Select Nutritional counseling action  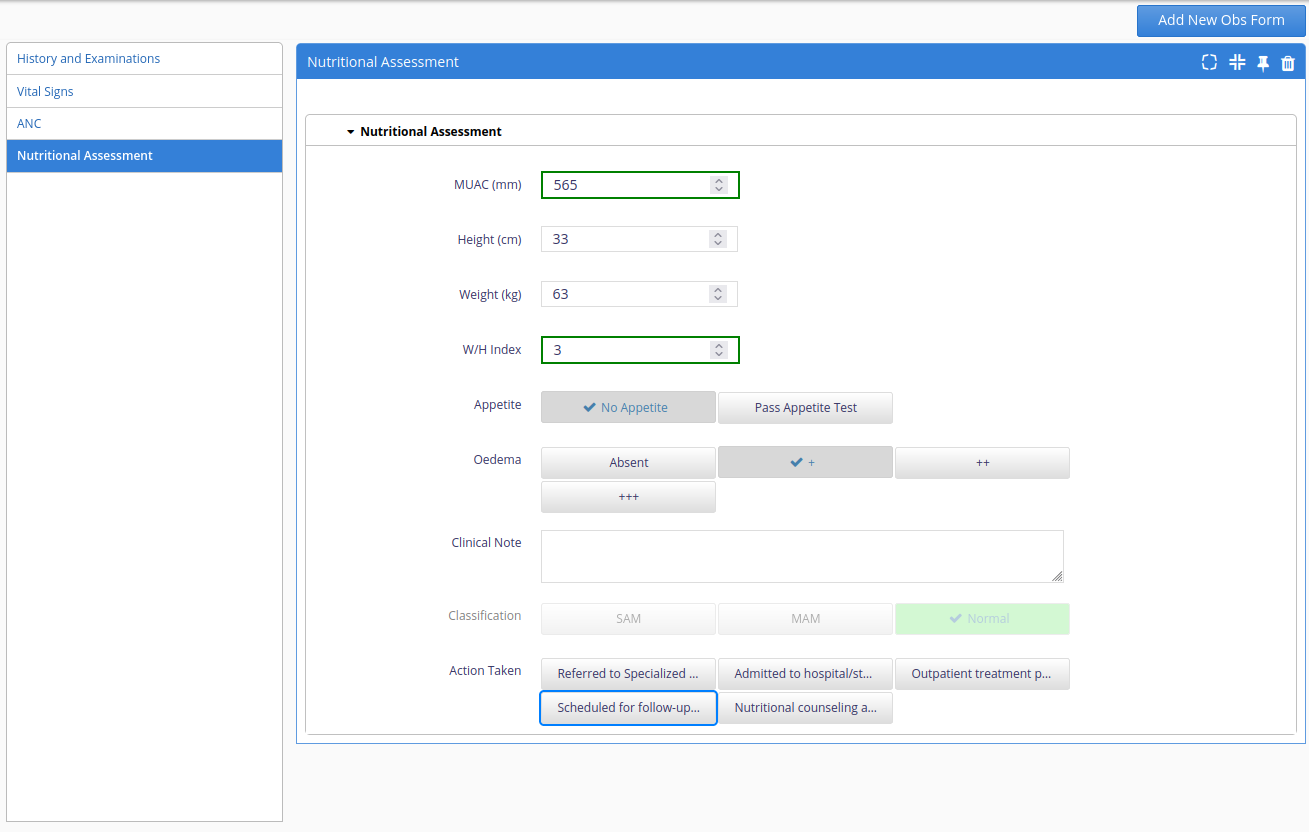(x=805, y=707)
